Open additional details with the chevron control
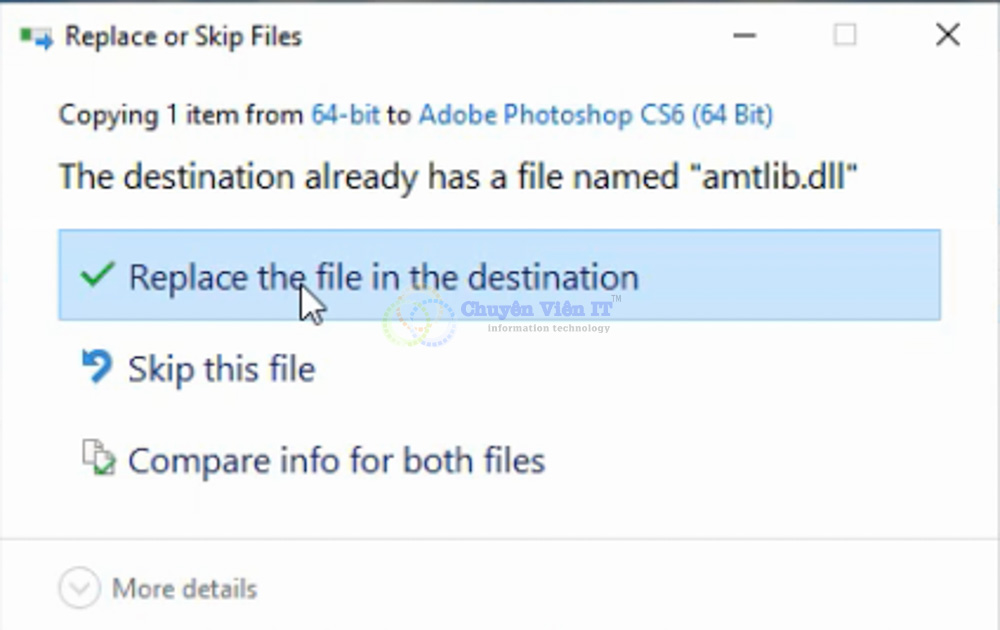 click(x=78, y=589)
